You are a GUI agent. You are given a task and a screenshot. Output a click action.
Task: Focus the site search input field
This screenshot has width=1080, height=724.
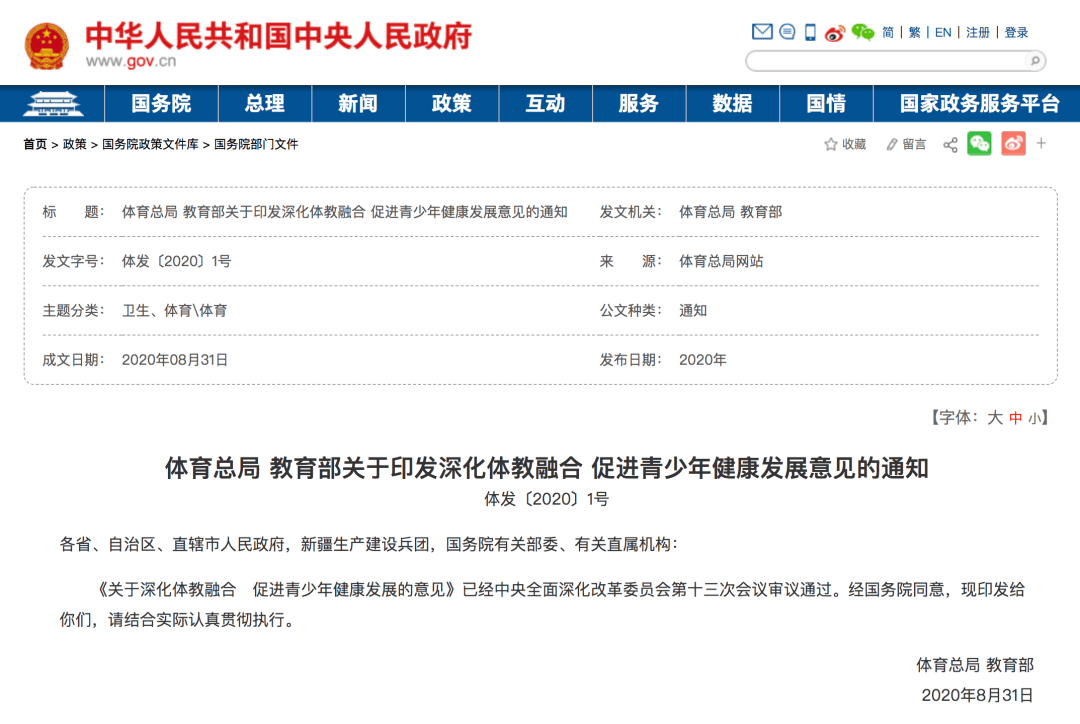(887, 61)
